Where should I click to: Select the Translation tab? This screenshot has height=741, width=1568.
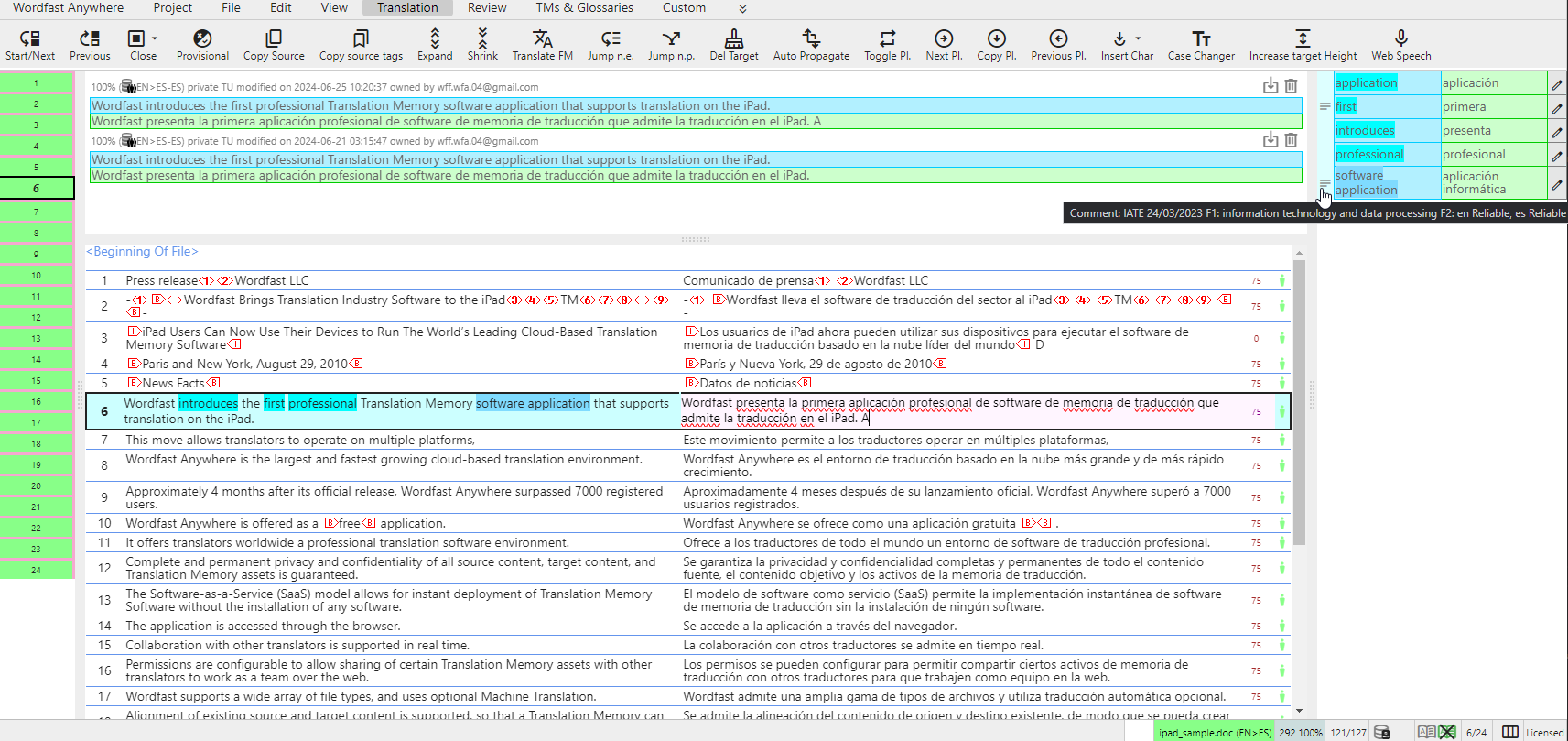(407, 7)
